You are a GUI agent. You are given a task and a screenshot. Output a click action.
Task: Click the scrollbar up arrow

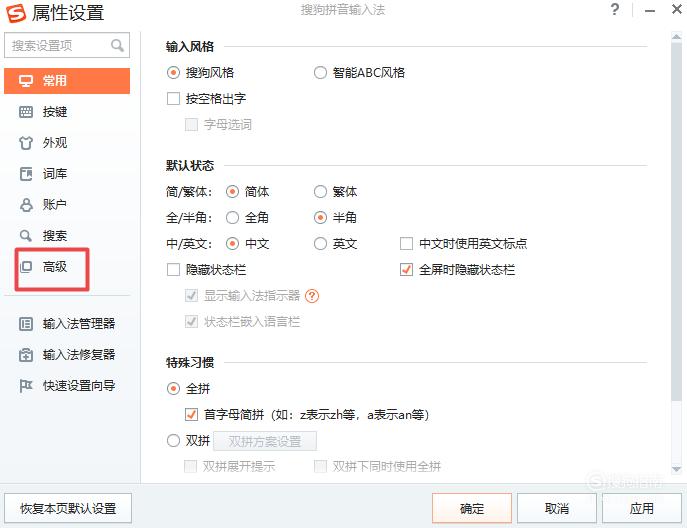[x=676, y=37]
